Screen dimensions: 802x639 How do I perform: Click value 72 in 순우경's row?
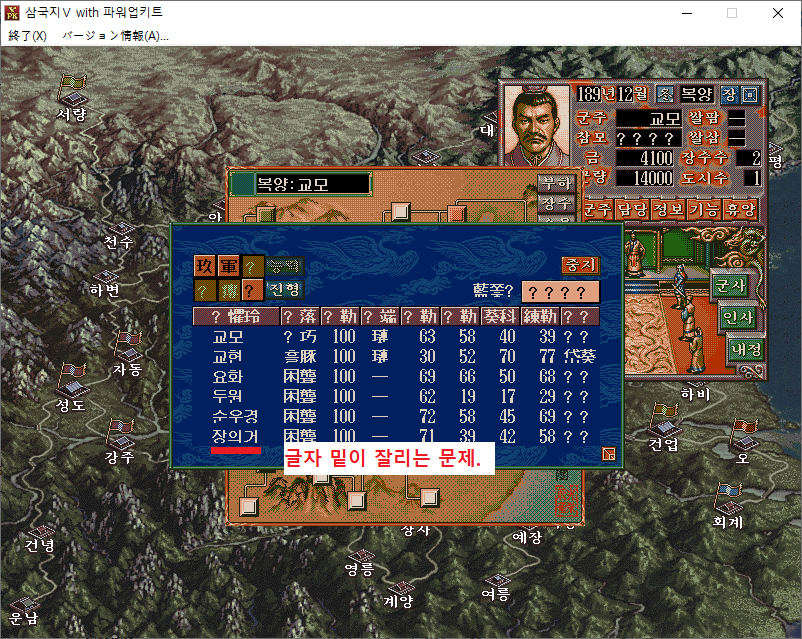point(427,416)
